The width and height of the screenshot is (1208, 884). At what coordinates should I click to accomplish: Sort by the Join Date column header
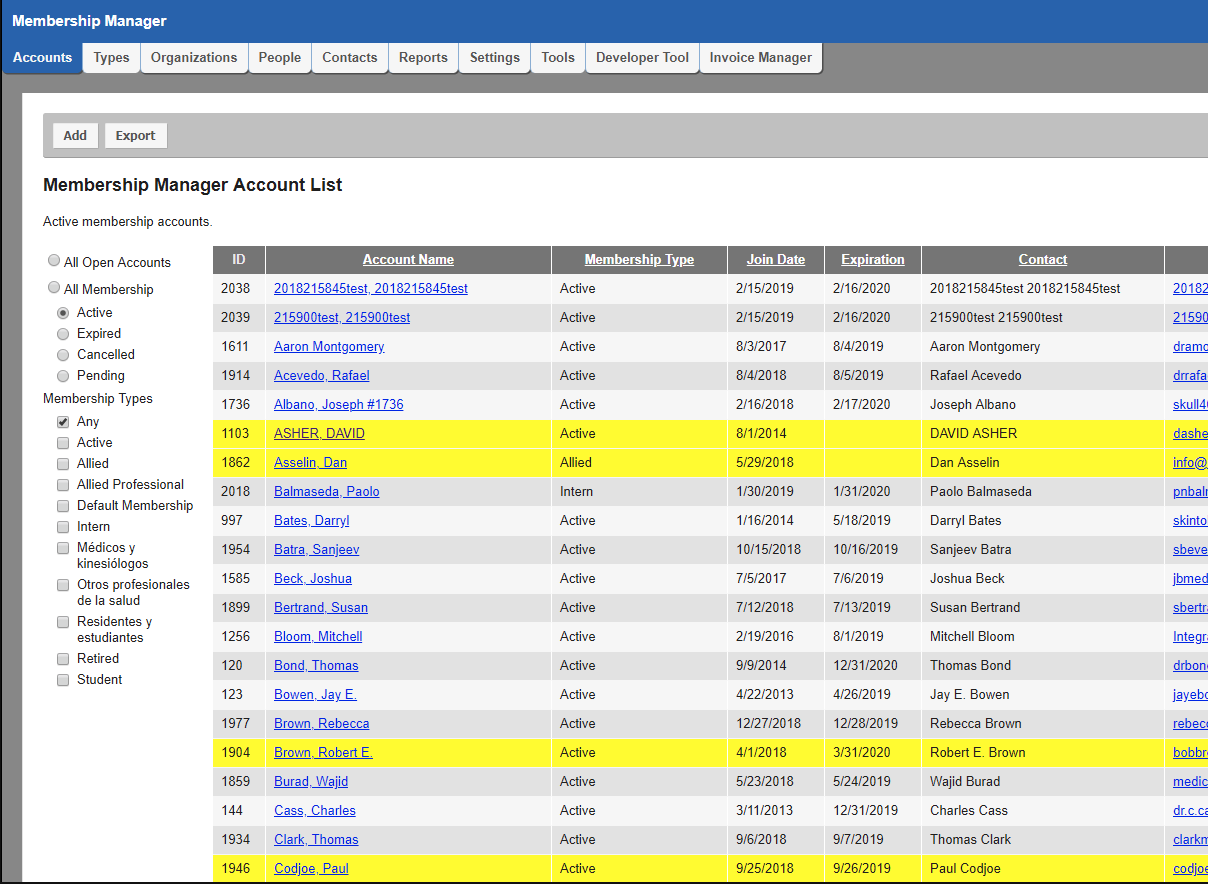[x=776, y=260]
